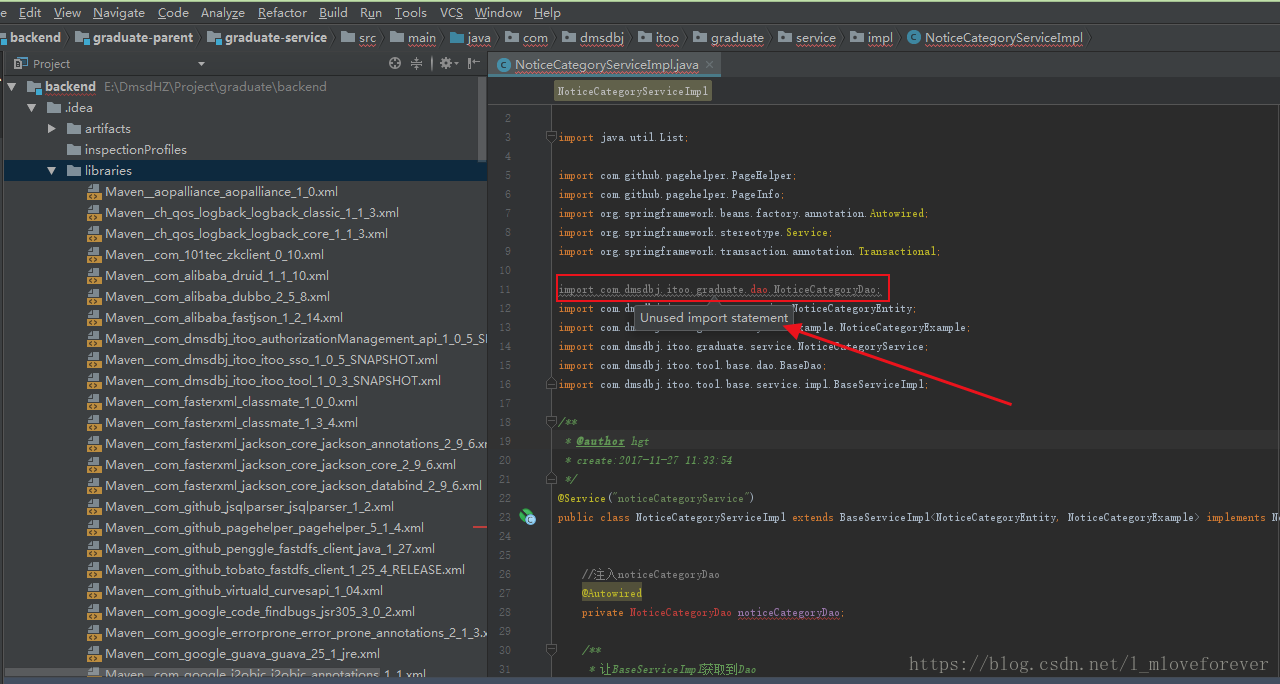Viewport: 1280px width, 684px height.
Task: Open the Refactor menu
Action: click(x=282, y=13)
